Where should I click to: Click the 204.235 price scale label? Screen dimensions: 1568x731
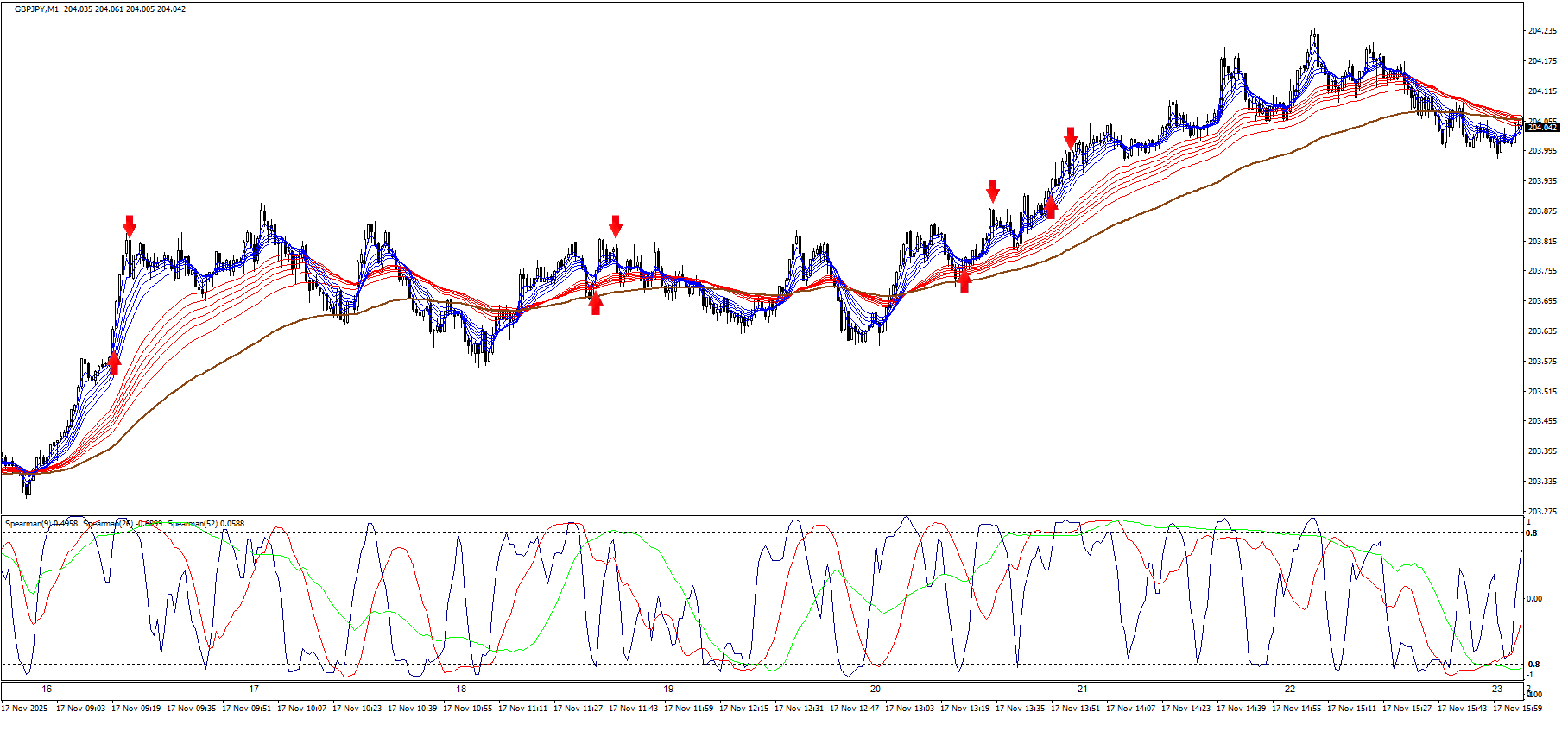pyautogui.click(x=1541, y=31)
